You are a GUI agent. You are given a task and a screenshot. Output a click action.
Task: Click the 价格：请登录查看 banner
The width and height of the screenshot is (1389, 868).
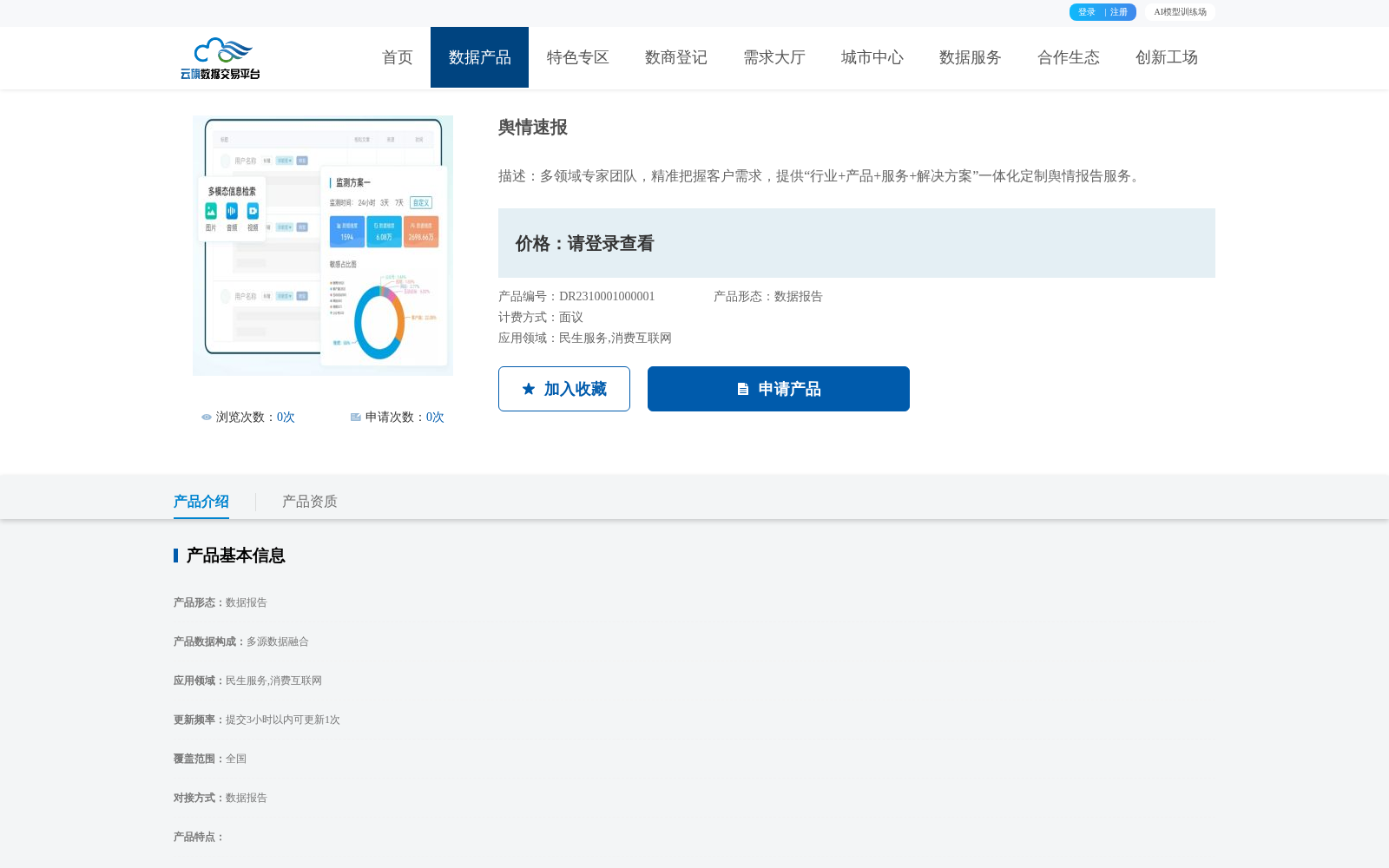click(x=857, y=243)
